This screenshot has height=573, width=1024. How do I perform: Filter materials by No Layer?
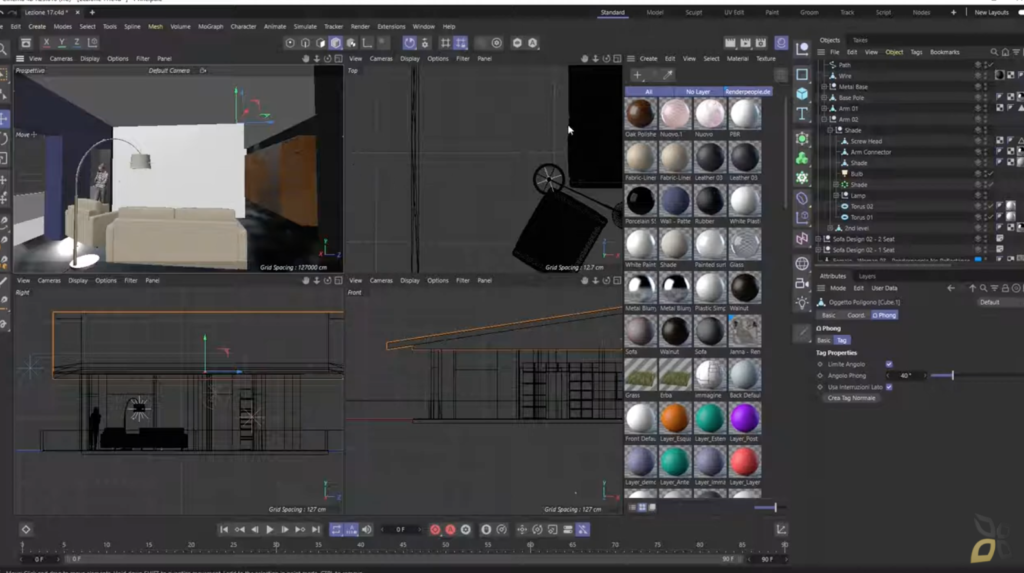click(x=697, y=92)
